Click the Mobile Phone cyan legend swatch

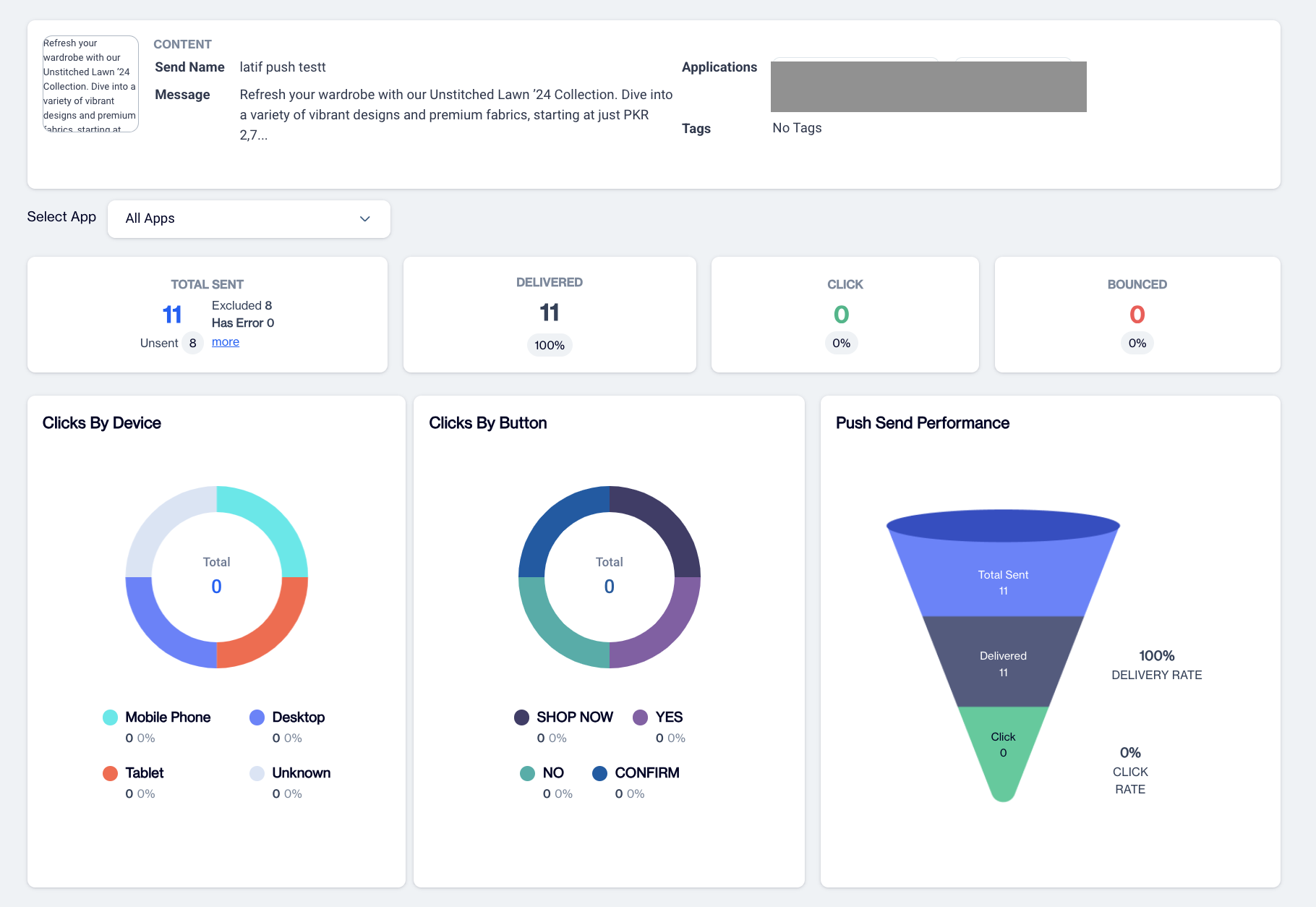point(110,717)
